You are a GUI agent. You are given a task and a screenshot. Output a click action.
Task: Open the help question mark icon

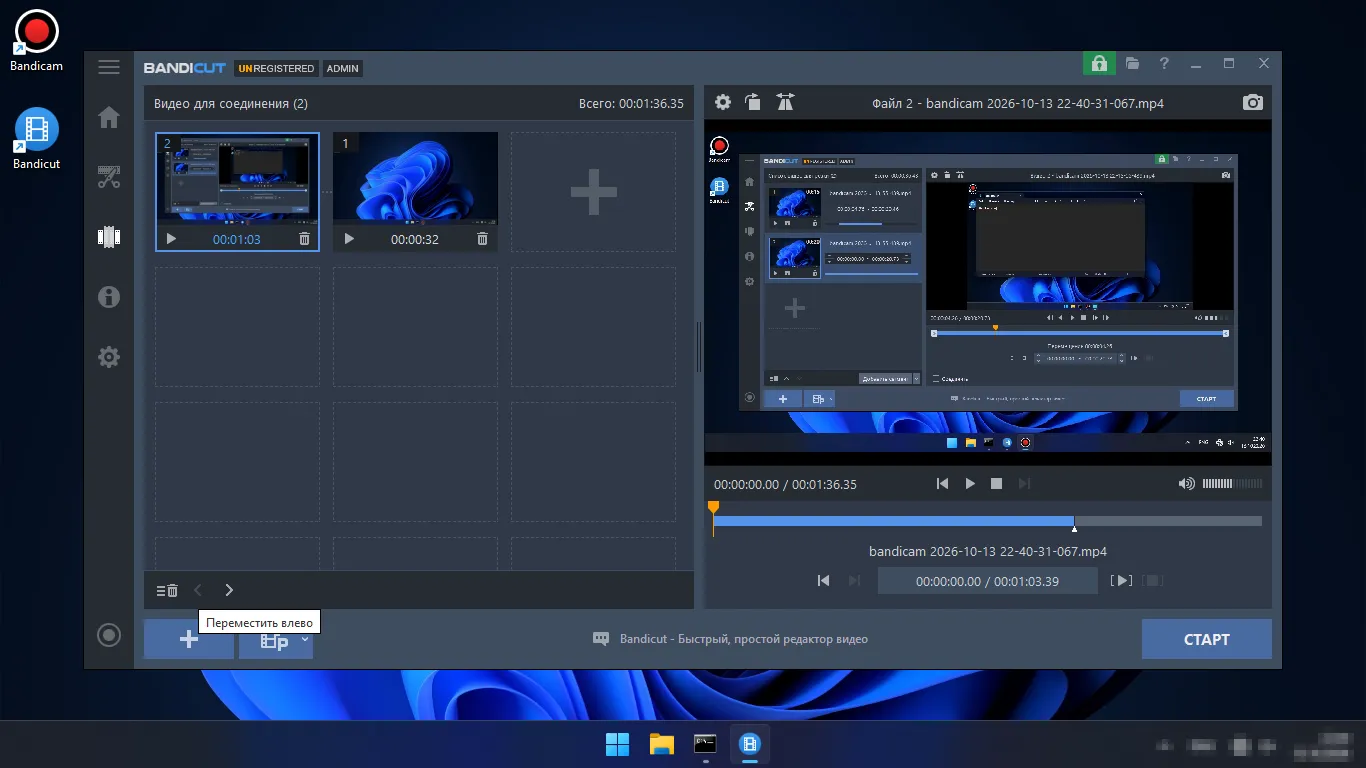click(x=1164, y=63)
